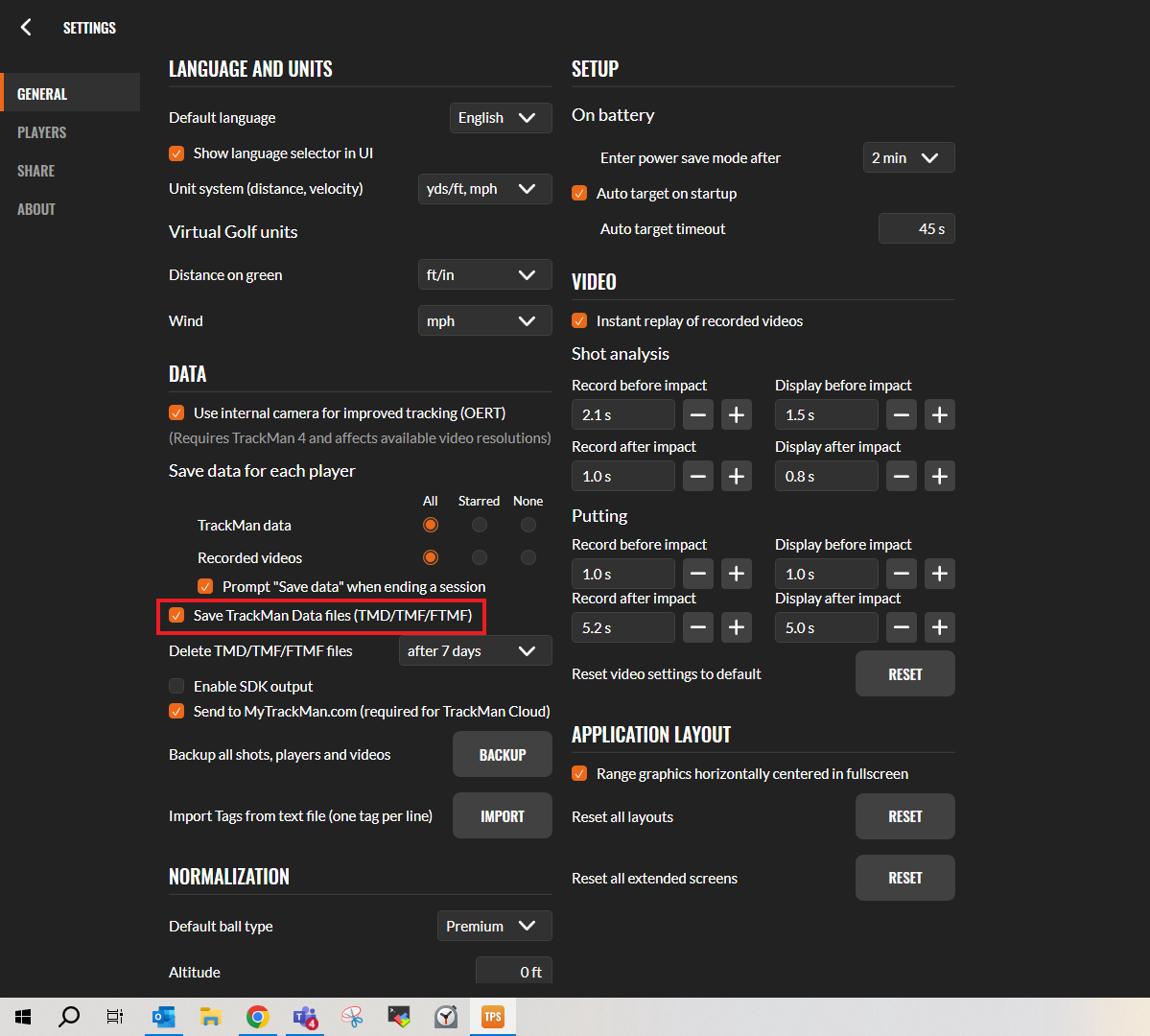Screen dimensions: 1150x1036
Task: Open Windows Search from the taskbar
Action: pos(68,1016)
